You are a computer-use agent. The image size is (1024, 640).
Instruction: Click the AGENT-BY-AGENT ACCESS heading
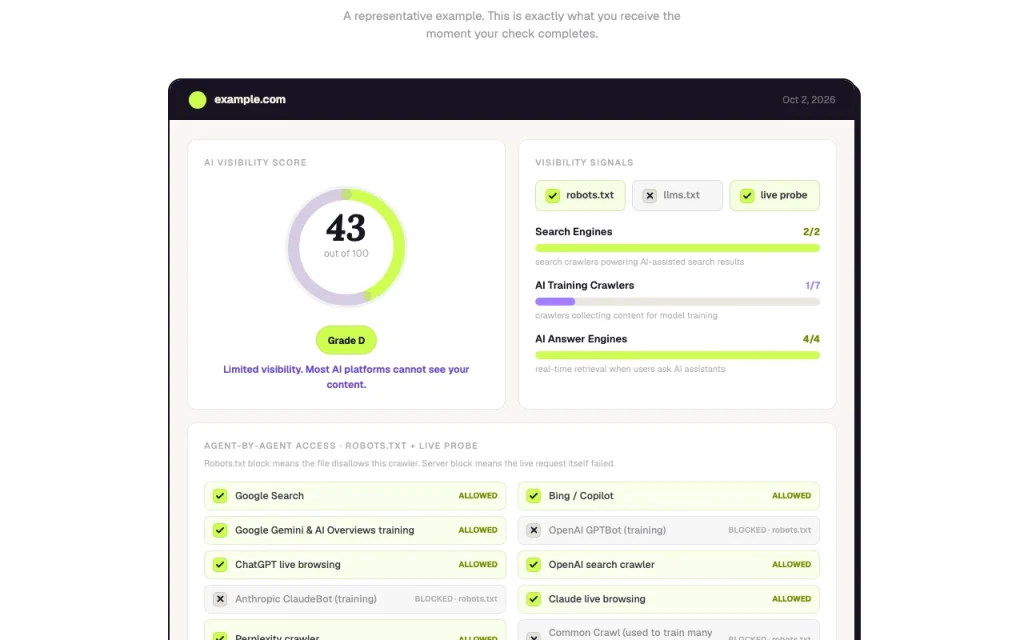tap(341, 446)
